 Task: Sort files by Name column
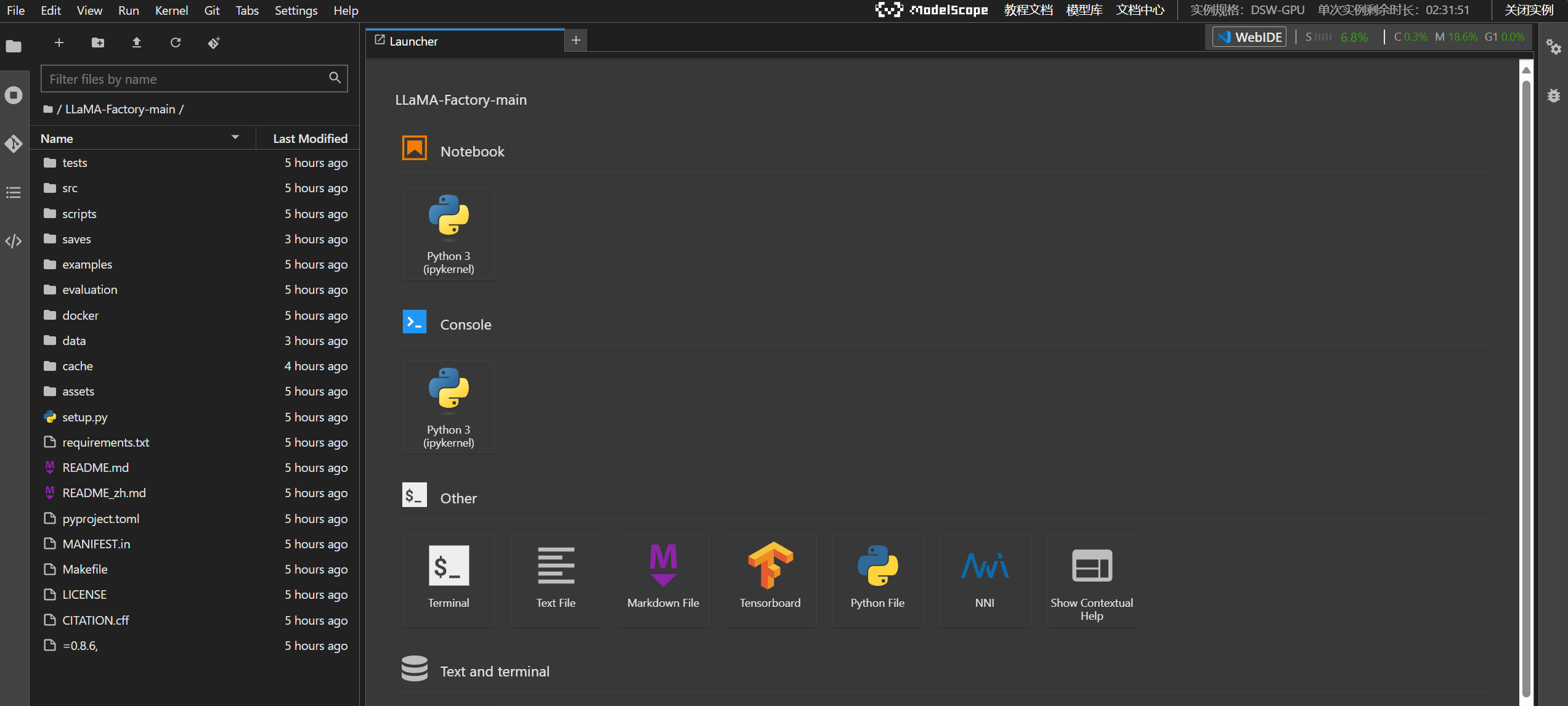[x=143, y=139]
